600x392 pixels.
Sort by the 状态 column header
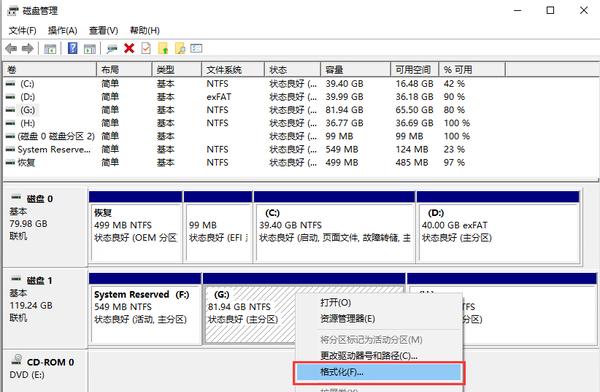point(292,70)
